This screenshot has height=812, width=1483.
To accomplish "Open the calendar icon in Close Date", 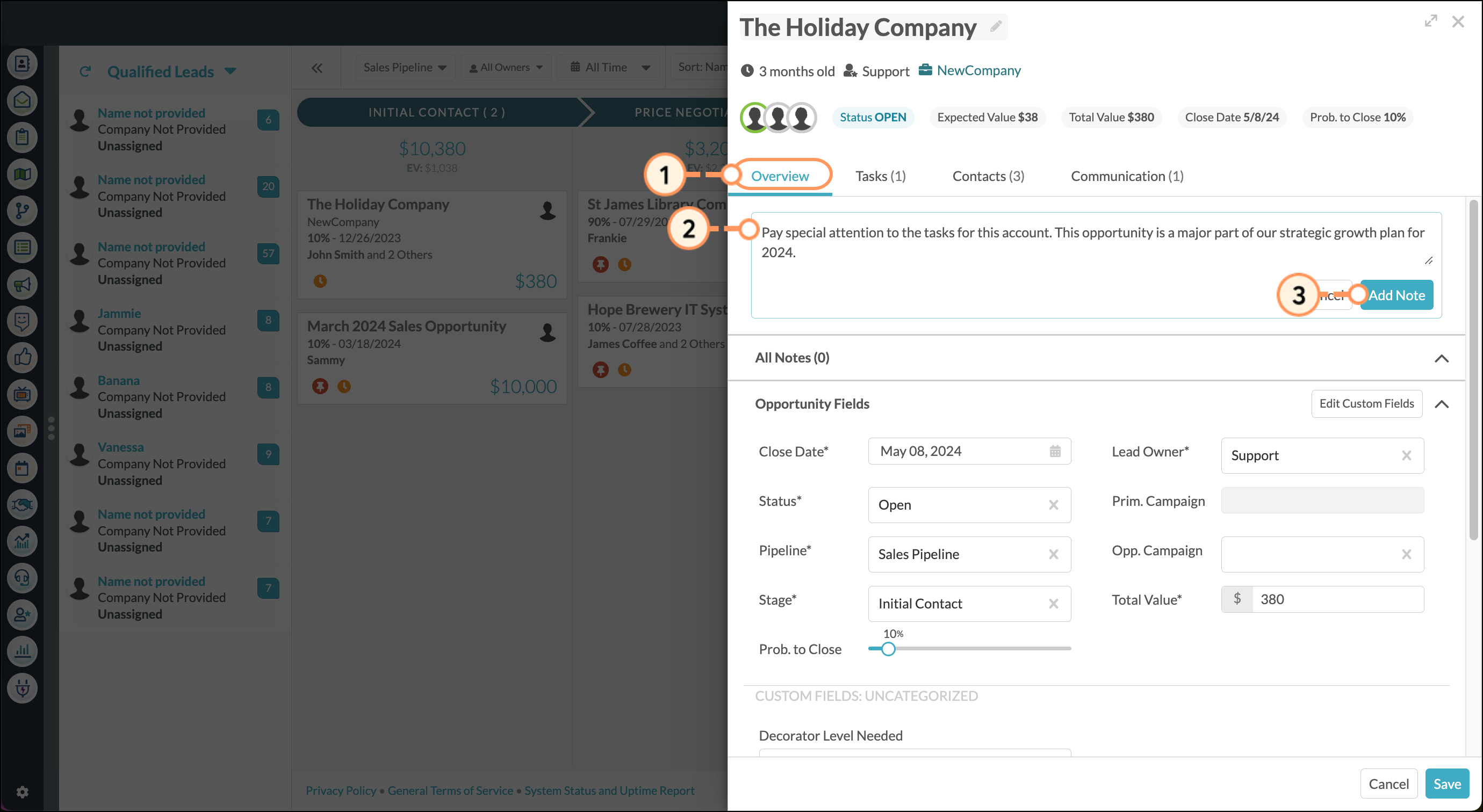I will (x=1055, y=451).
